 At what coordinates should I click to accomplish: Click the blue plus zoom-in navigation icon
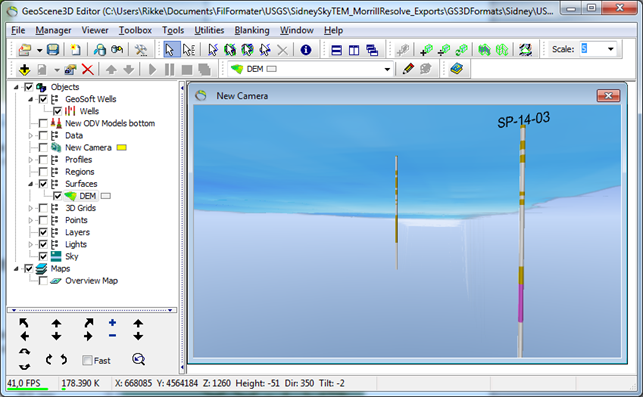[112, 323]
